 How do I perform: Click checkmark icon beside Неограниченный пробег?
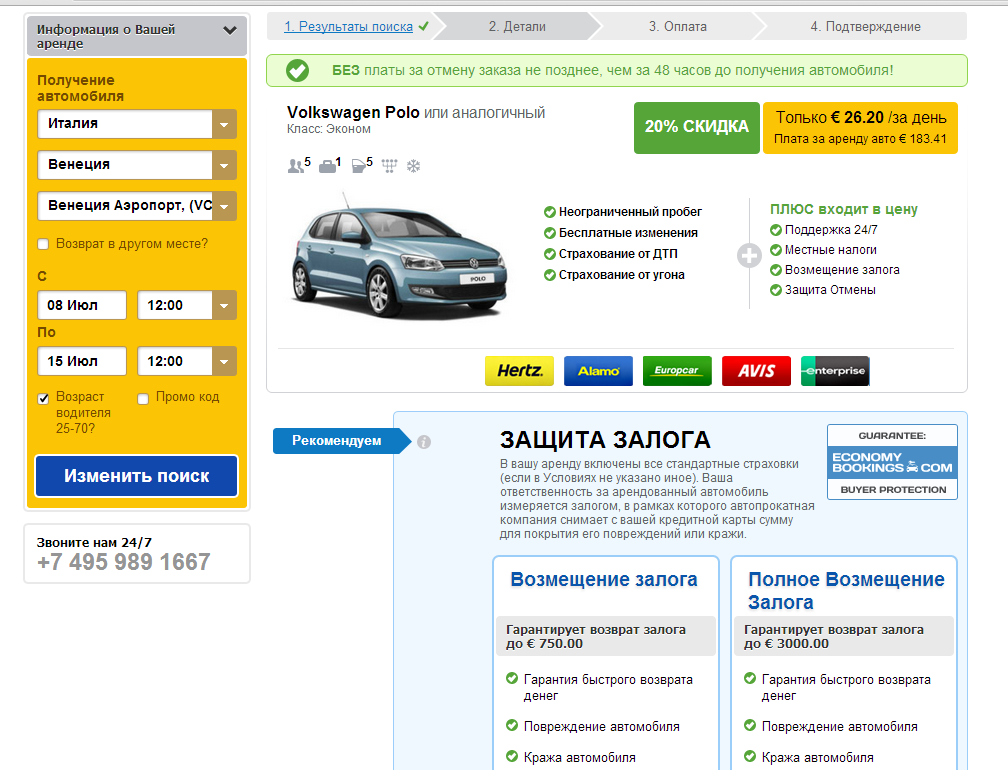550,212
